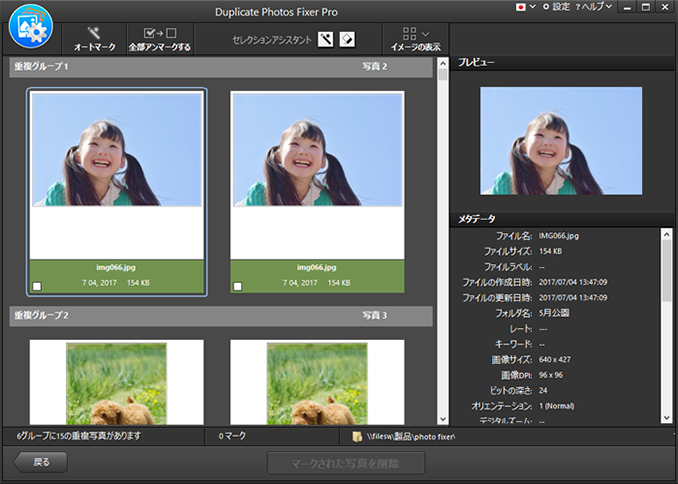Click the 6グループに15の重複写真があります status text

[79, 436]
